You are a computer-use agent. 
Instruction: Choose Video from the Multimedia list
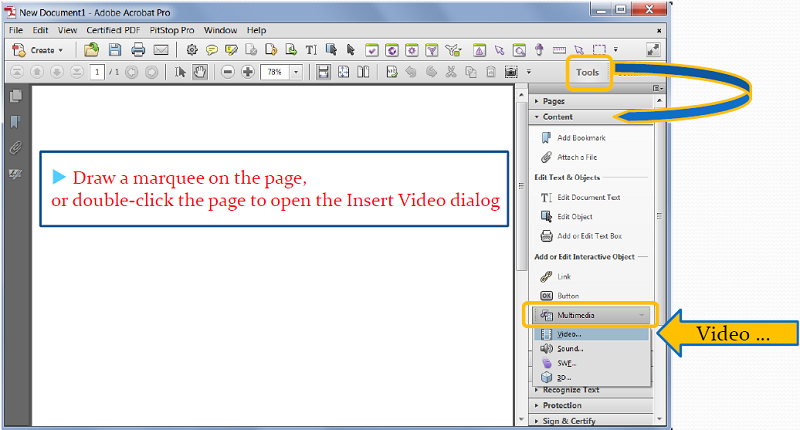click(569, 333)
